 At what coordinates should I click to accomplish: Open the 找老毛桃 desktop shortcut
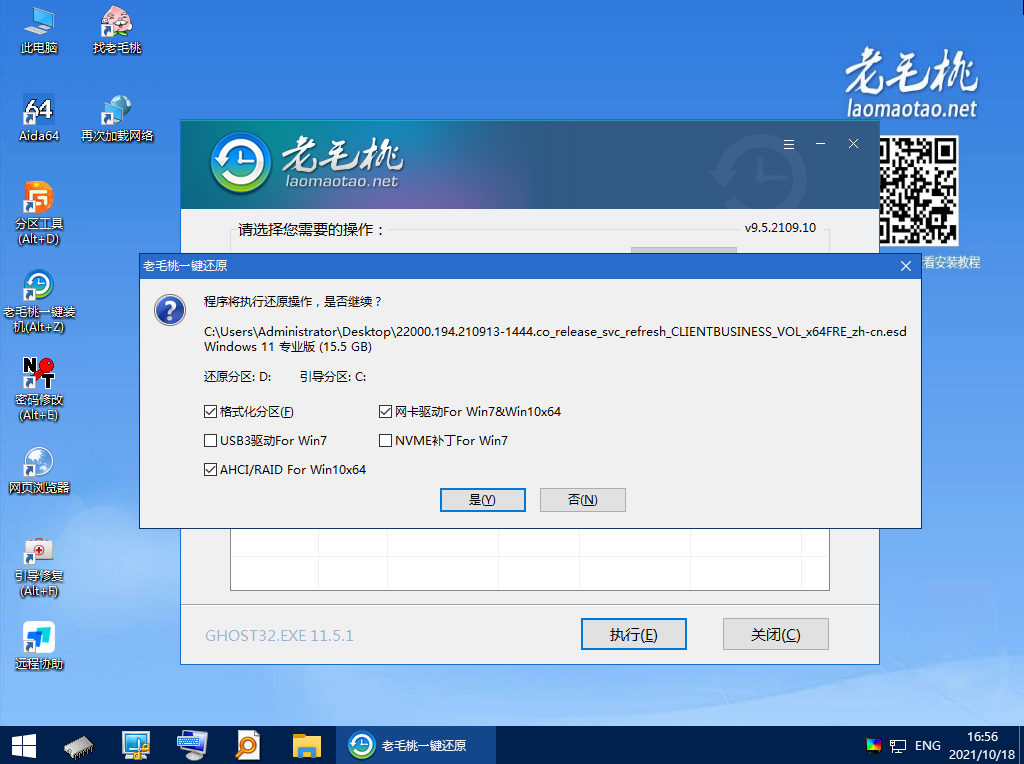117,30
